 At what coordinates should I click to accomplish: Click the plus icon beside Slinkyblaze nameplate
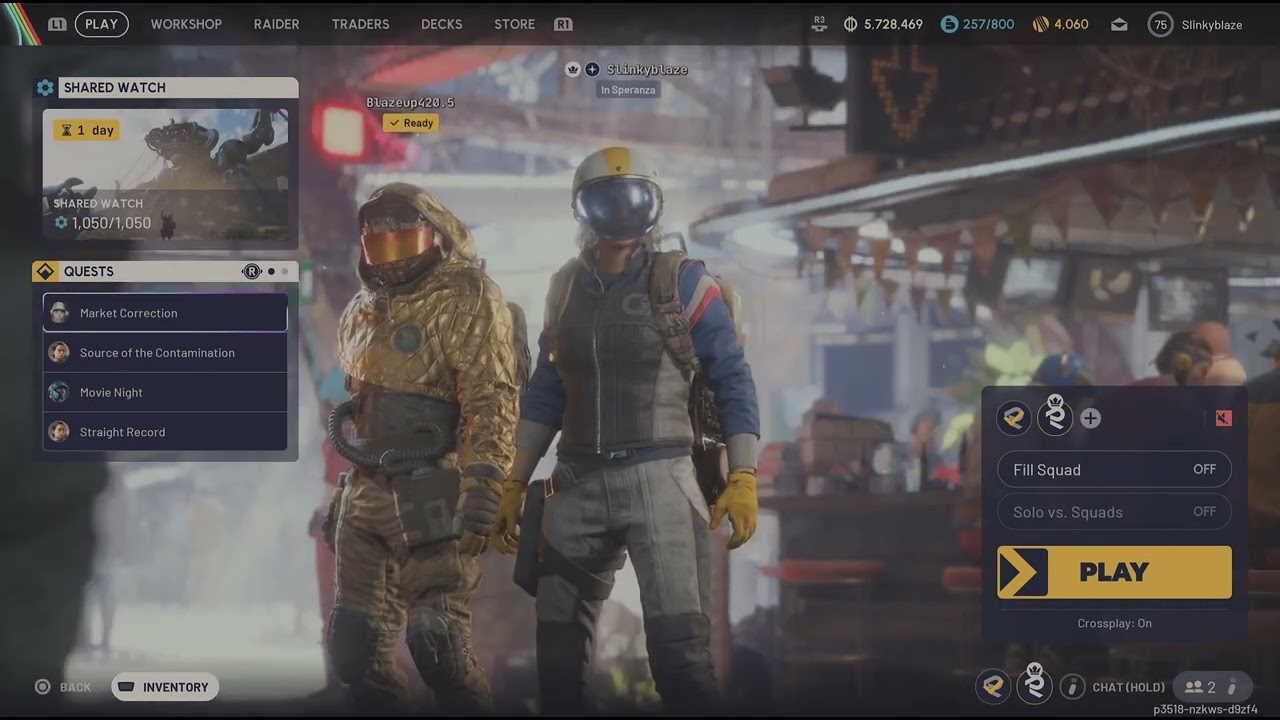click(592, 69)
